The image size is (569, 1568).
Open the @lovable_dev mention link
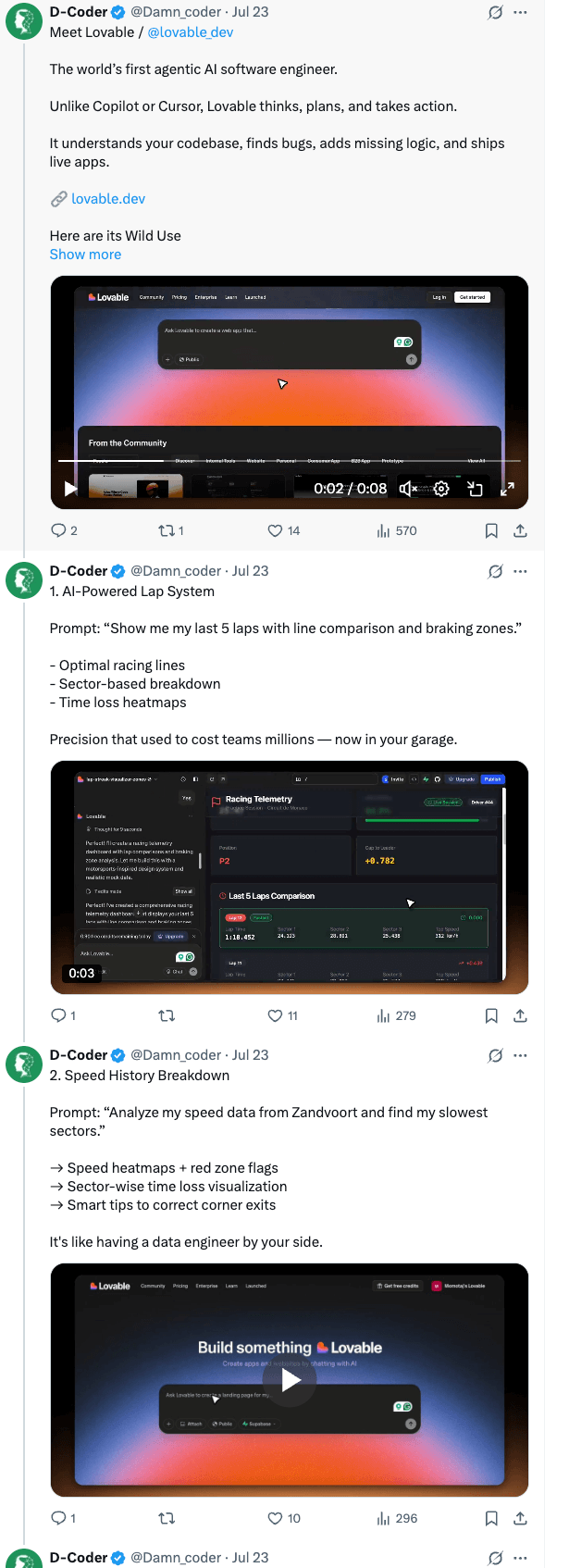190,32
